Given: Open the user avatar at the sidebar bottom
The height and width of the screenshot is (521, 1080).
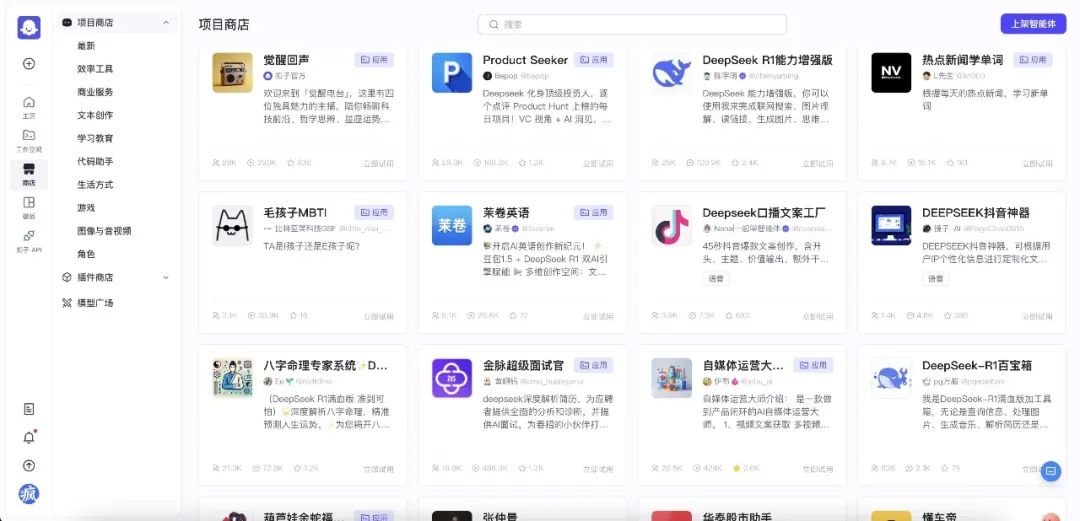Looking at the screenshot, I should [29, 493].
